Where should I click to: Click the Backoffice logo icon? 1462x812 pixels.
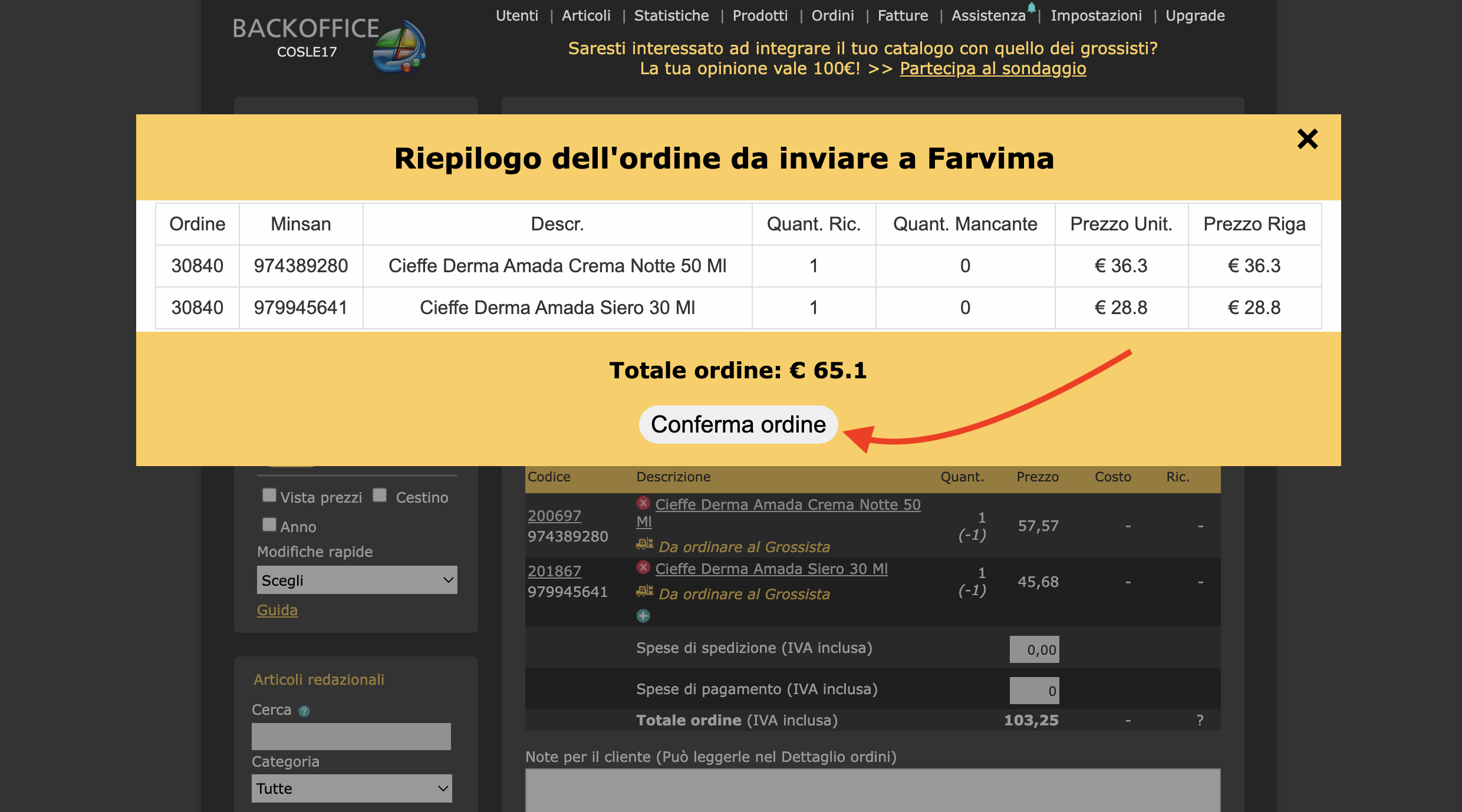coord(399,47)
